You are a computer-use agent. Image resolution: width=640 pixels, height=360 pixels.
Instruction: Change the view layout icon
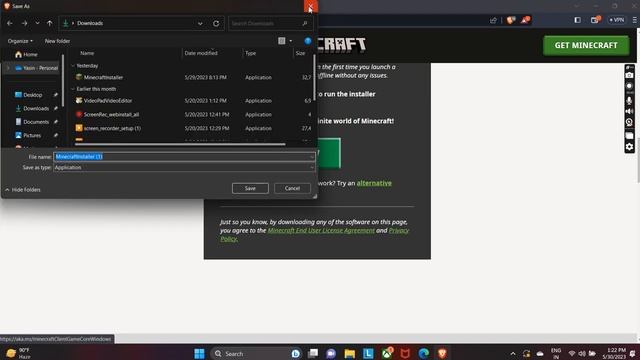click(x=282, y=41)
